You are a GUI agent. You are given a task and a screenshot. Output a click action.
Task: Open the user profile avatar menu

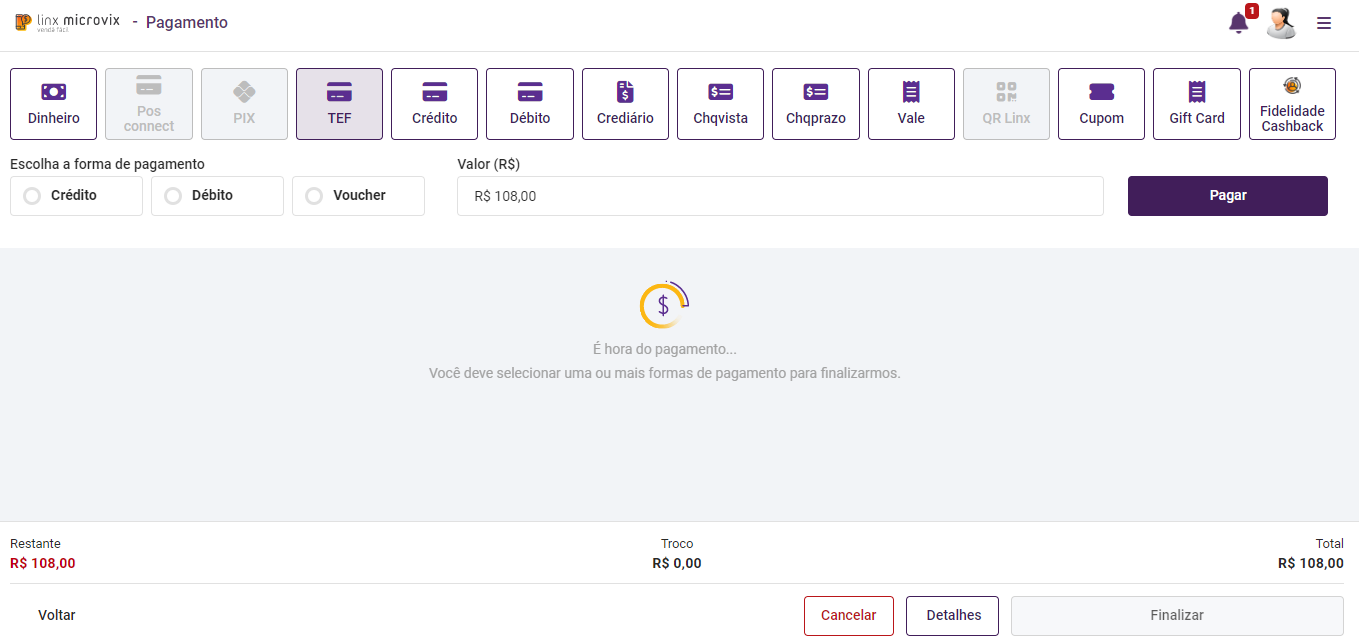pyautogui.click(x=1281, y=23)
